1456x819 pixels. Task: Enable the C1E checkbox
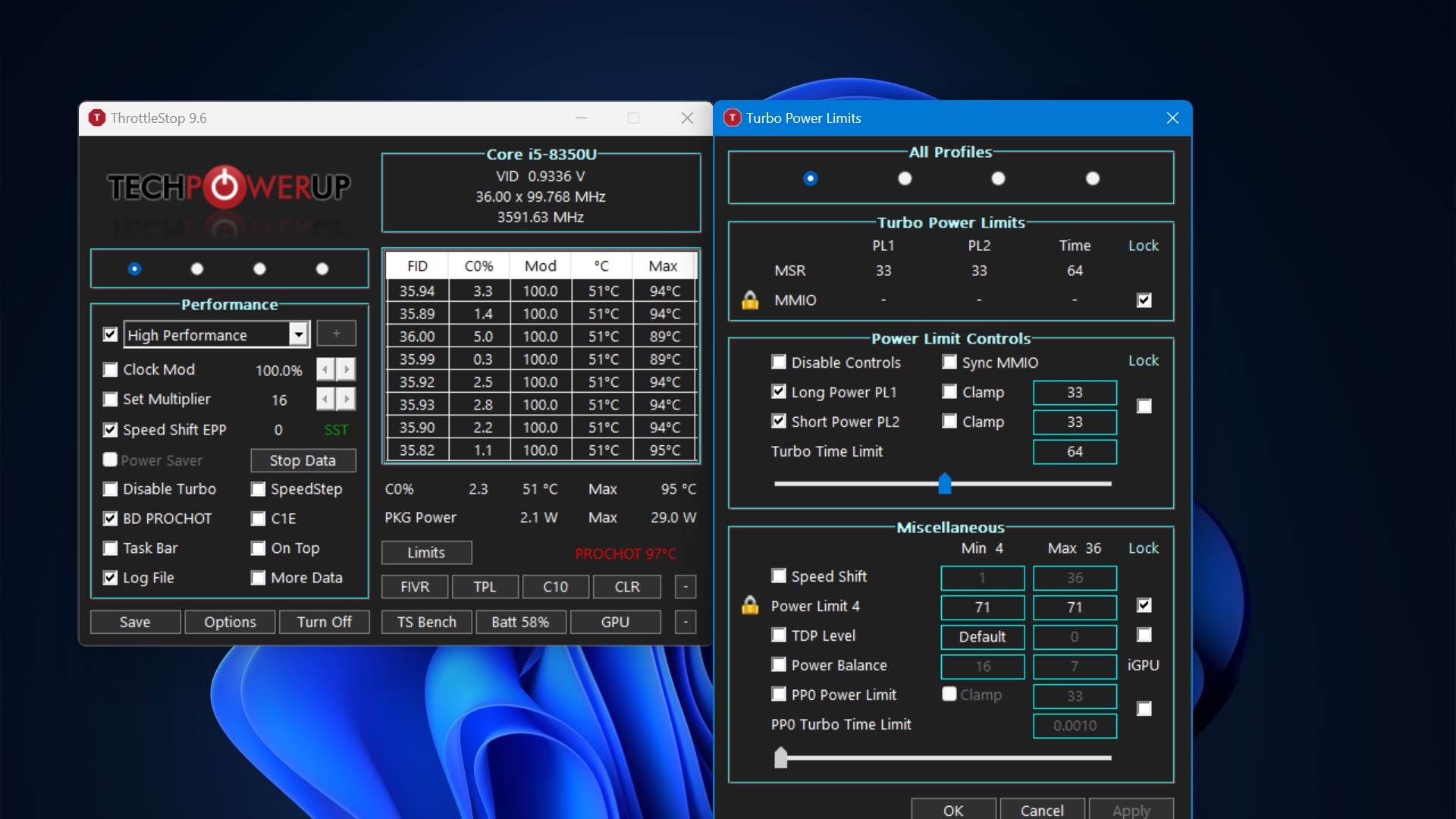259,519
